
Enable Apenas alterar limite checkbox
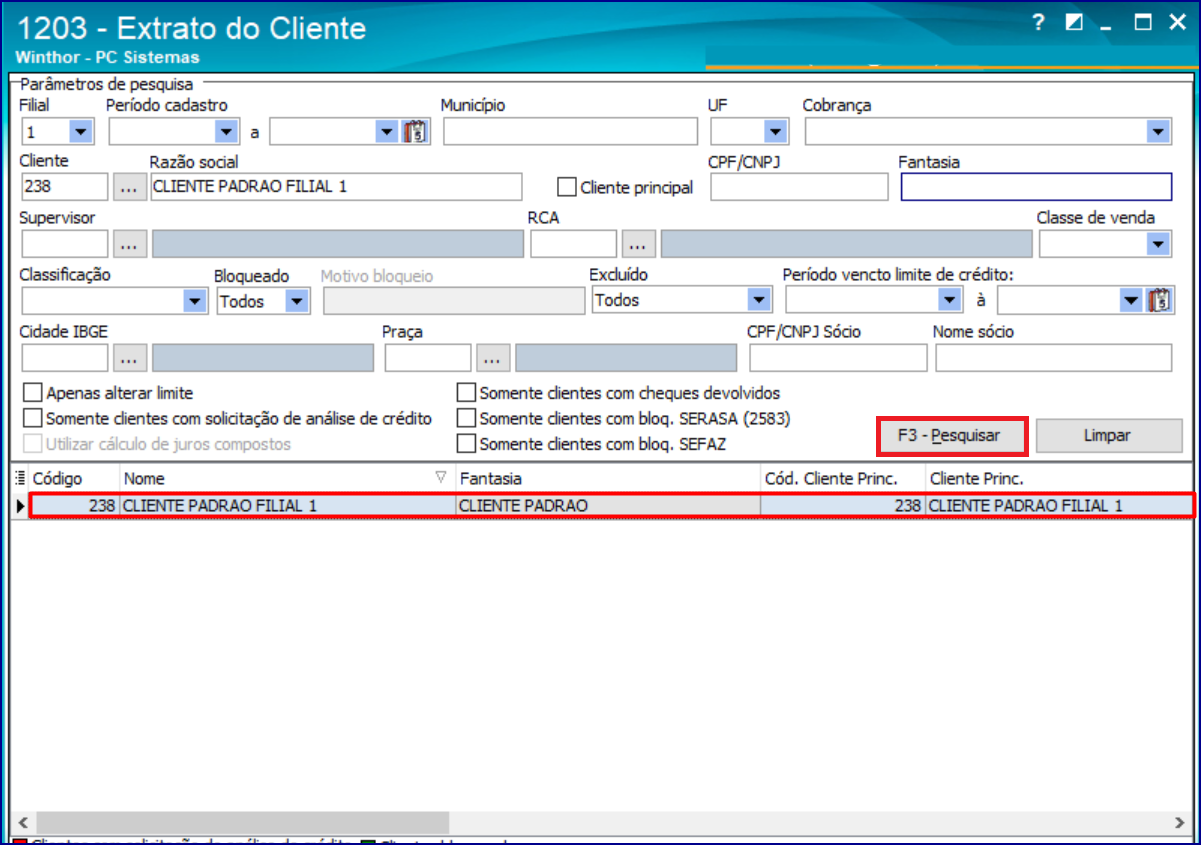[x=33, y=393]
